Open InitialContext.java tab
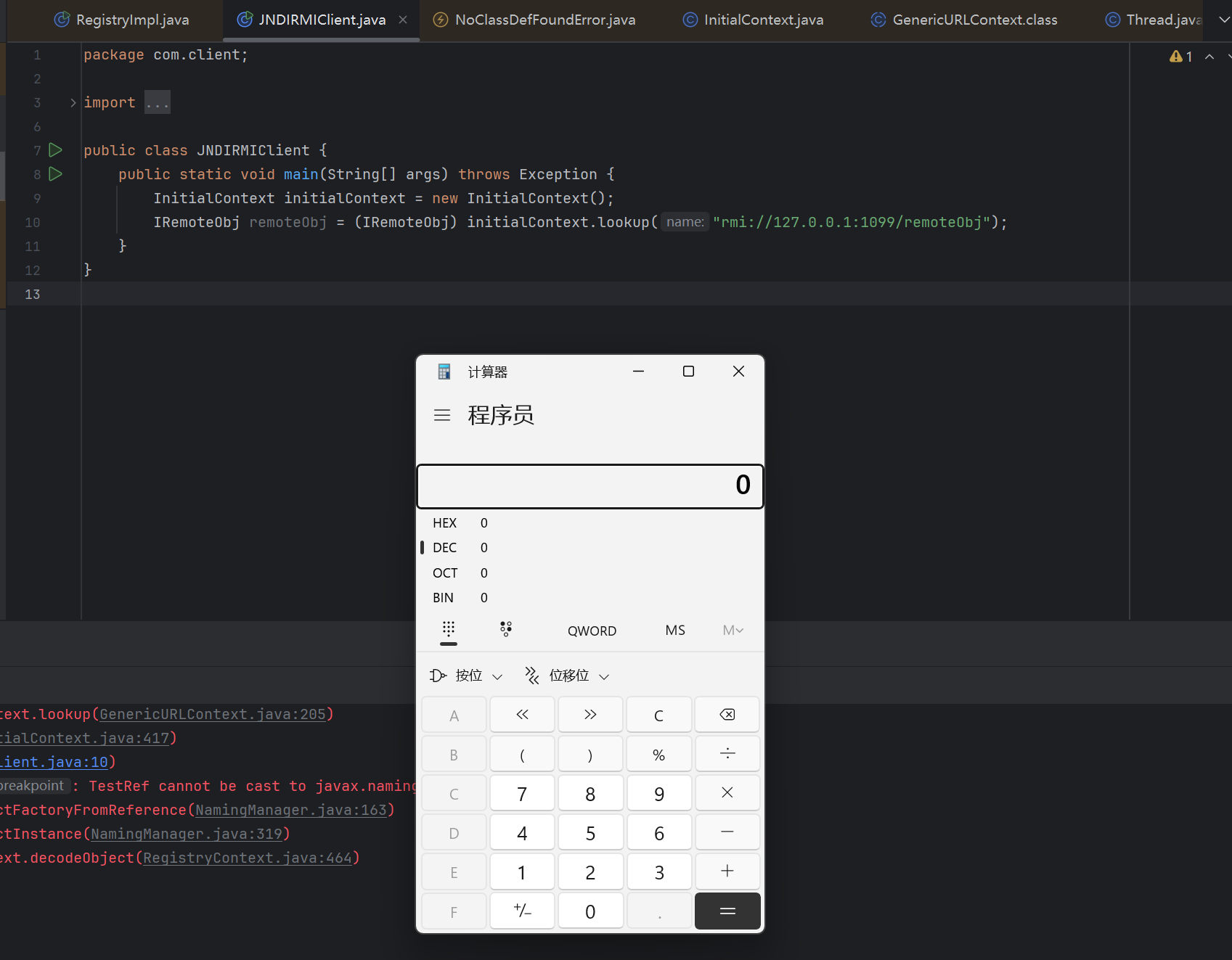Screen dimensions: 1232x960 [x=753, y=20]
